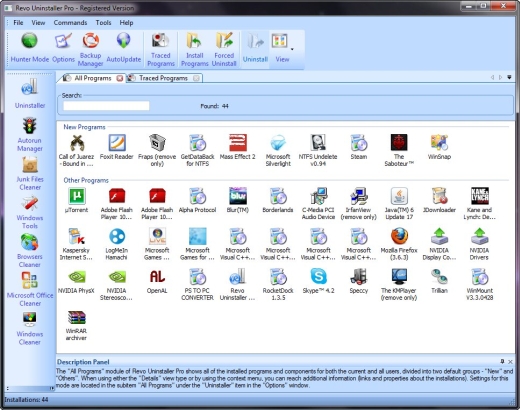Open the File menu
The width and height of the screenshot is (520, 410).
tap(18, 23)
